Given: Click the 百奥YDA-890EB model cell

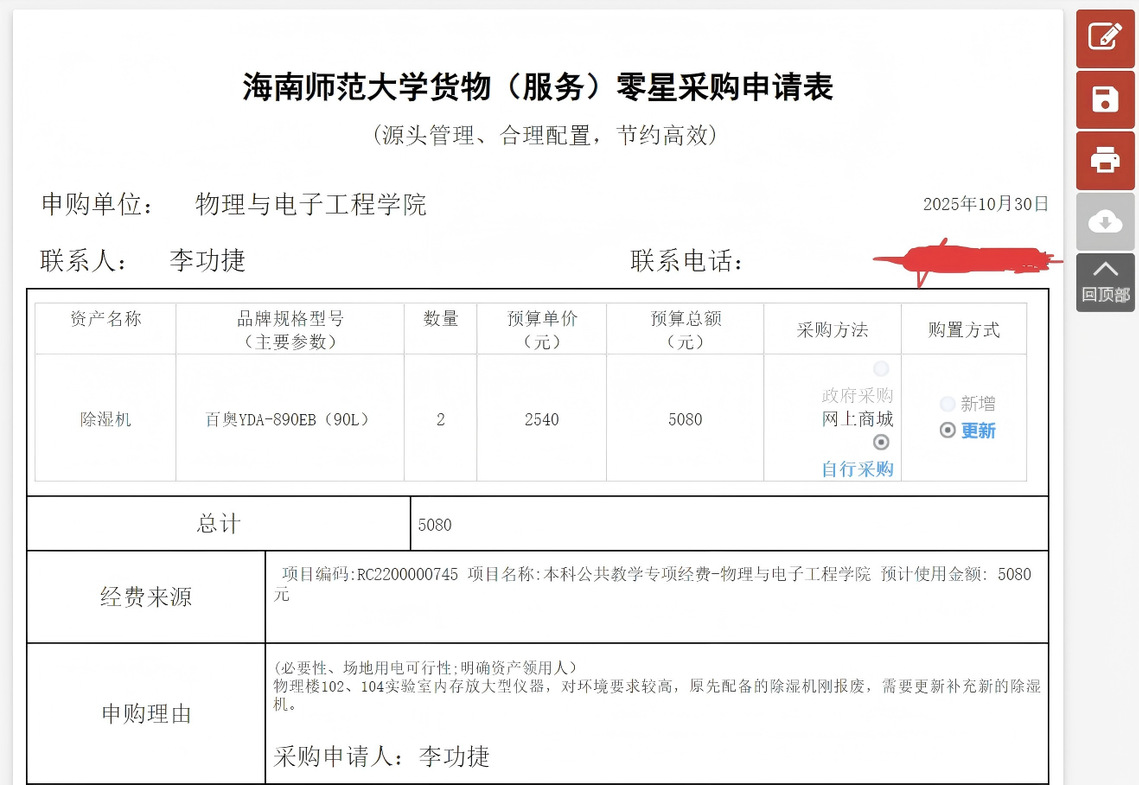Looking at the screenshot, I should click(289, 420).
